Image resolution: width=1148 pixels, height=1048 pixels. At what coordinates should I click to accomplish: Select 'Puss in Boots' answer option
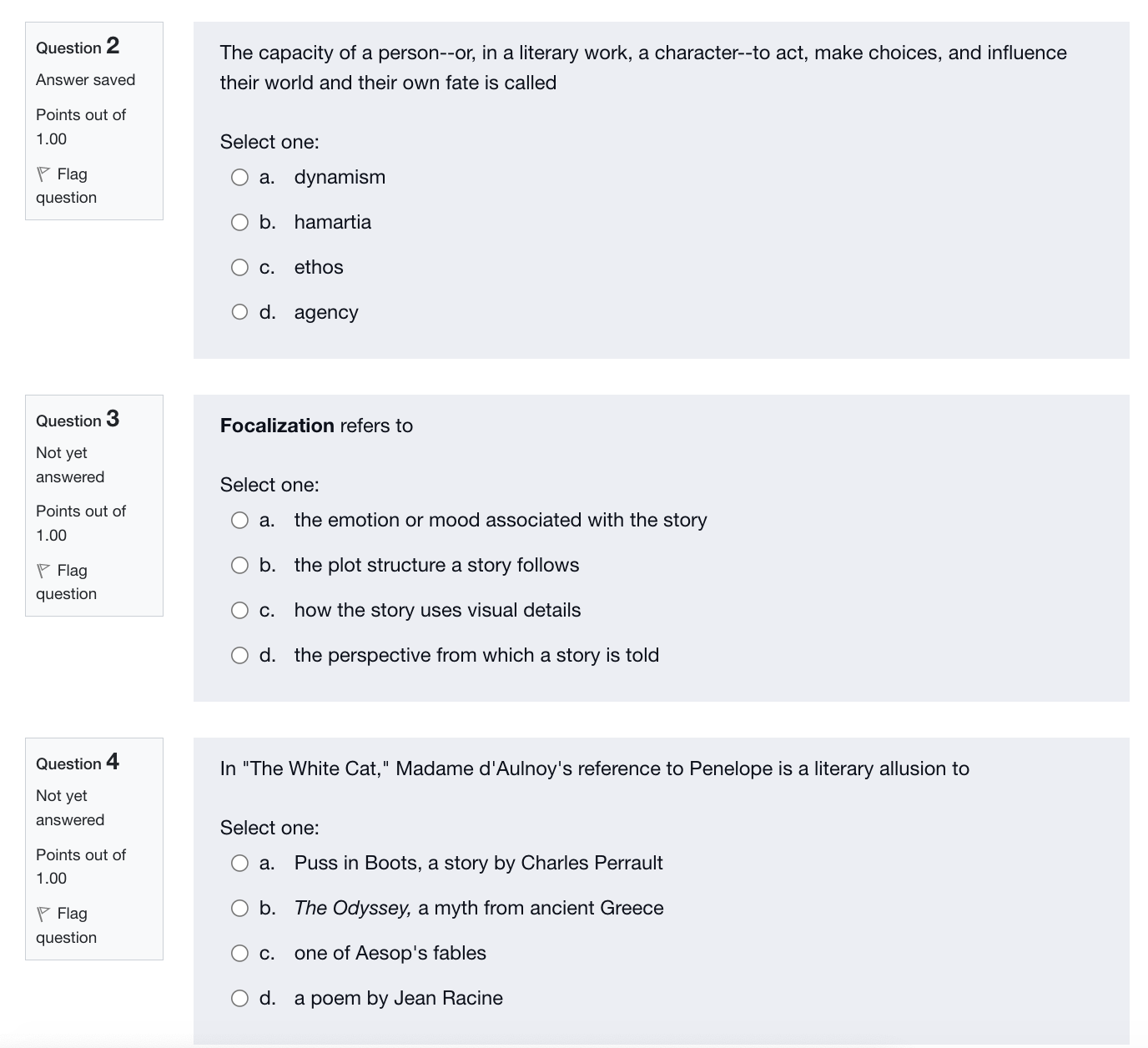click(x=239, y=863)
